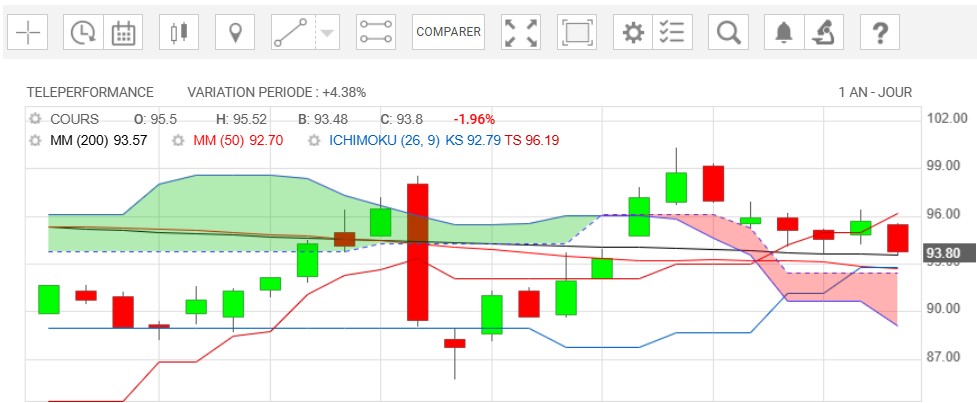Screen dimensions: 977x403
Task: Click the 1 AN - JOUR period label
Action: tap(875, 93)
